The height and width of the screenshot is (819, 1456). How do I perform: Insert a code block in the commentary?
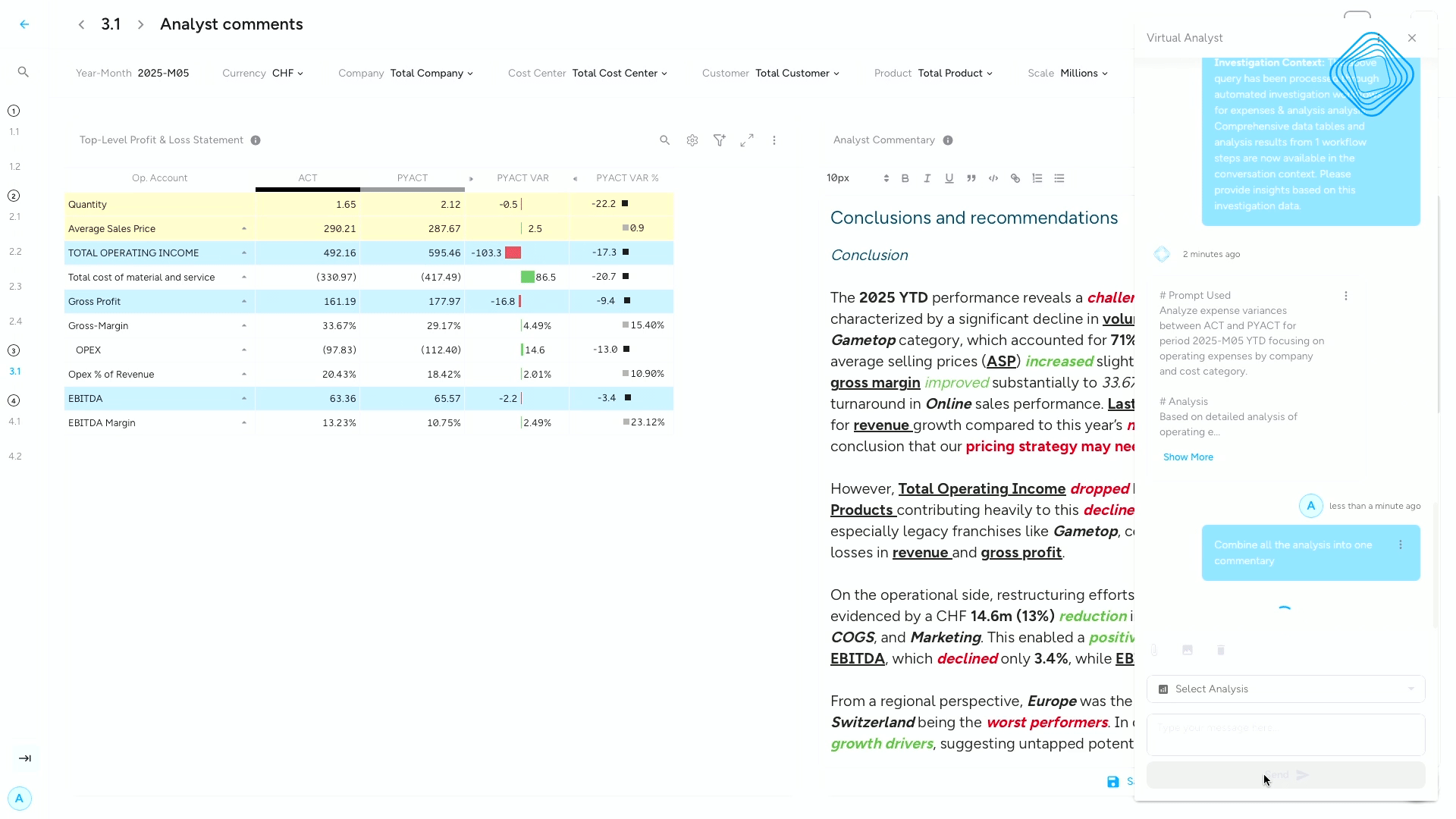click(x=993, y=178)
